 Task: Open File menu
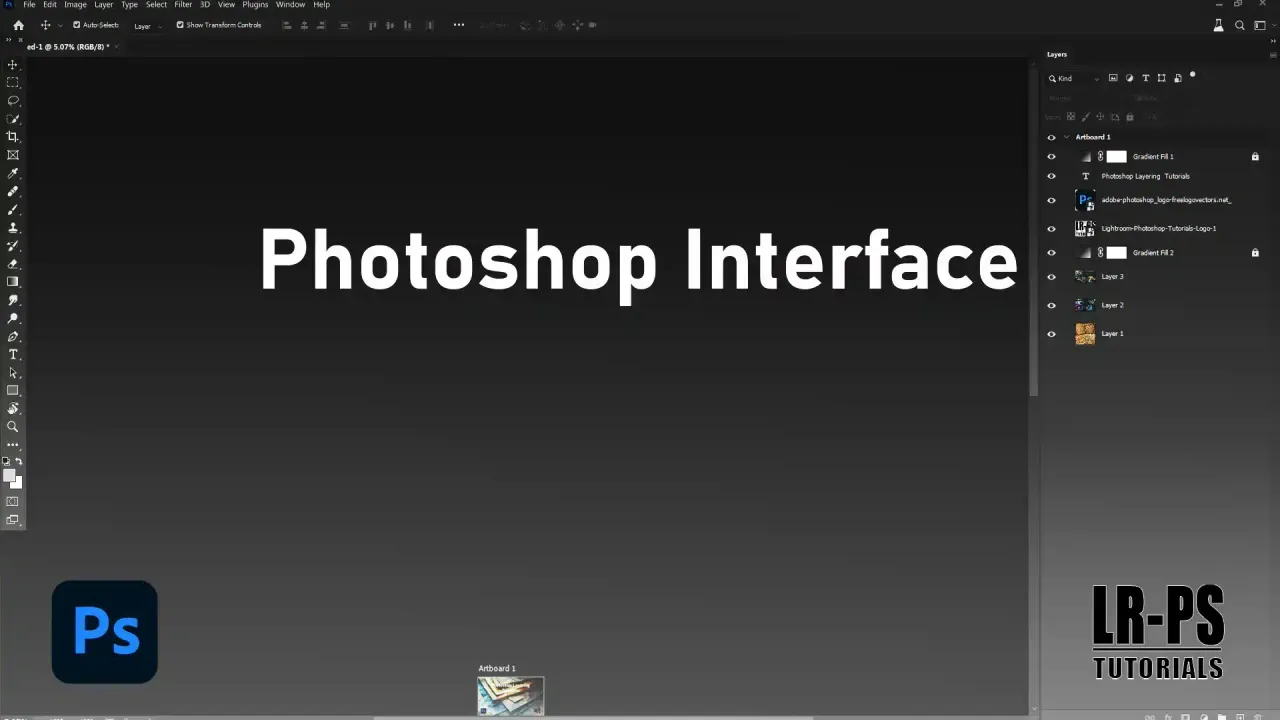(x=29, y=5)
